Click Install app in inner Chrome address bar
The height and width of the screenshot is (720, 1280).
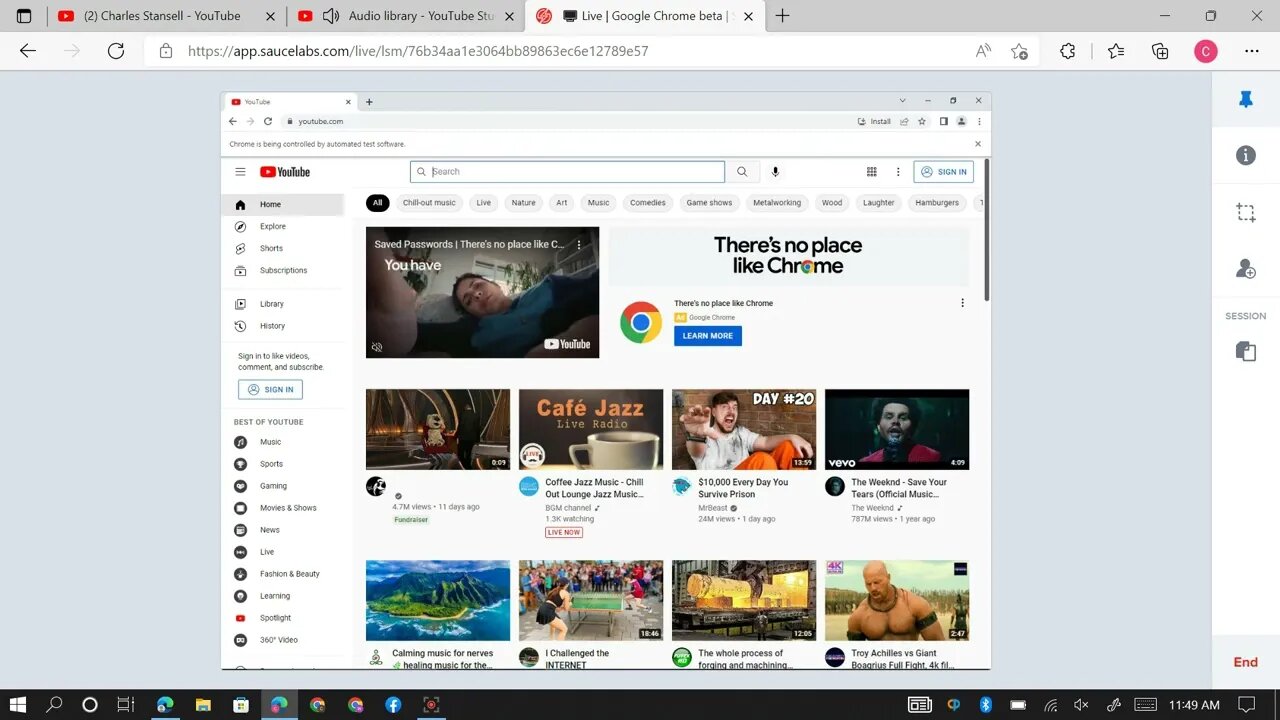[874, 121]
